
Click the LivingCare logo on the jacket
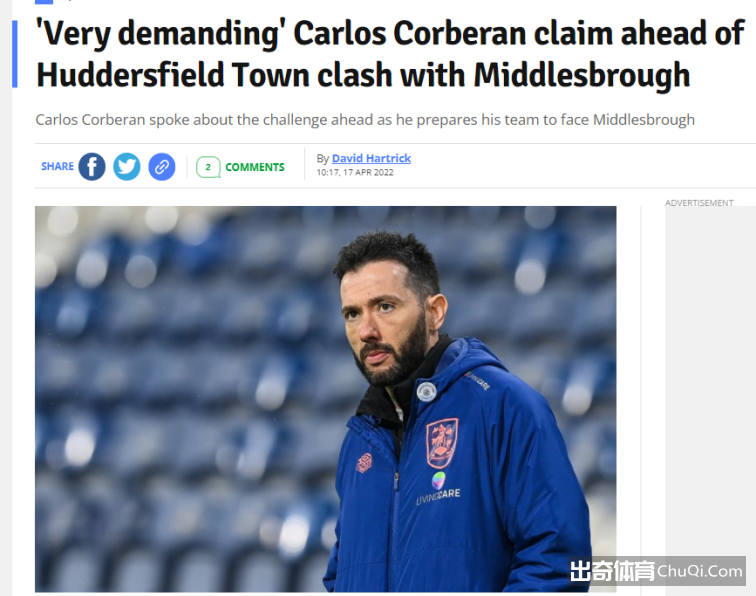pos(438,488)
